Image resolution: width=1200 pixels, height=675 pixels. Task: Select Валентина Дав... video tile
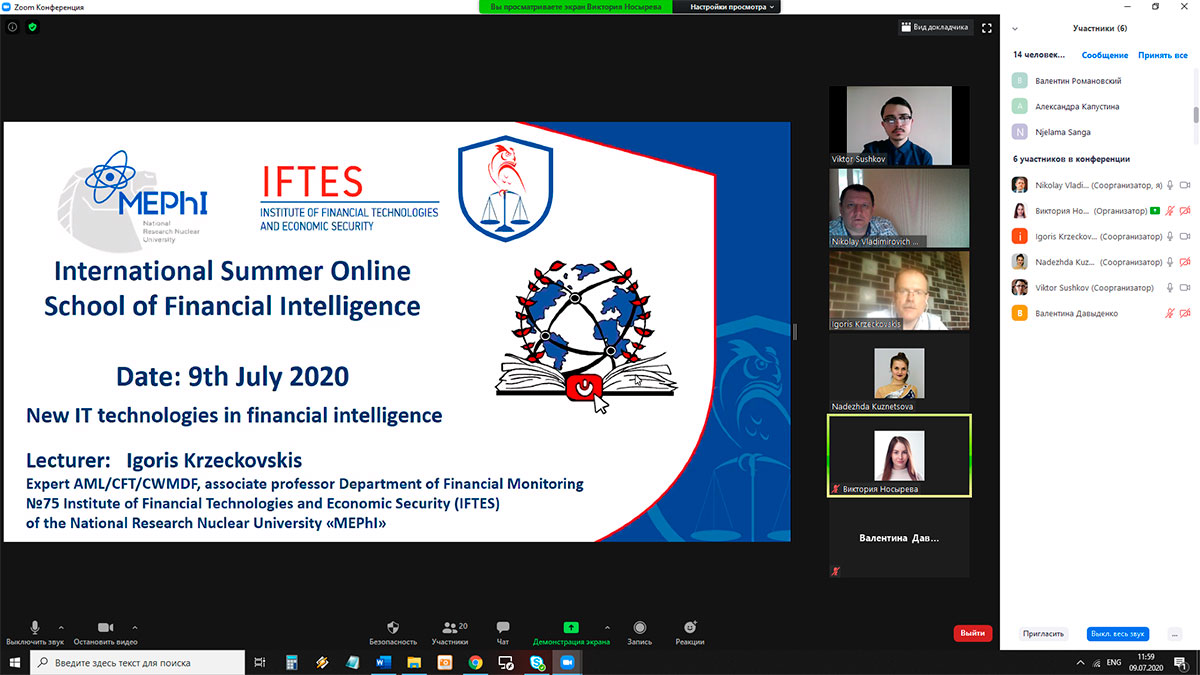[898, 539]
